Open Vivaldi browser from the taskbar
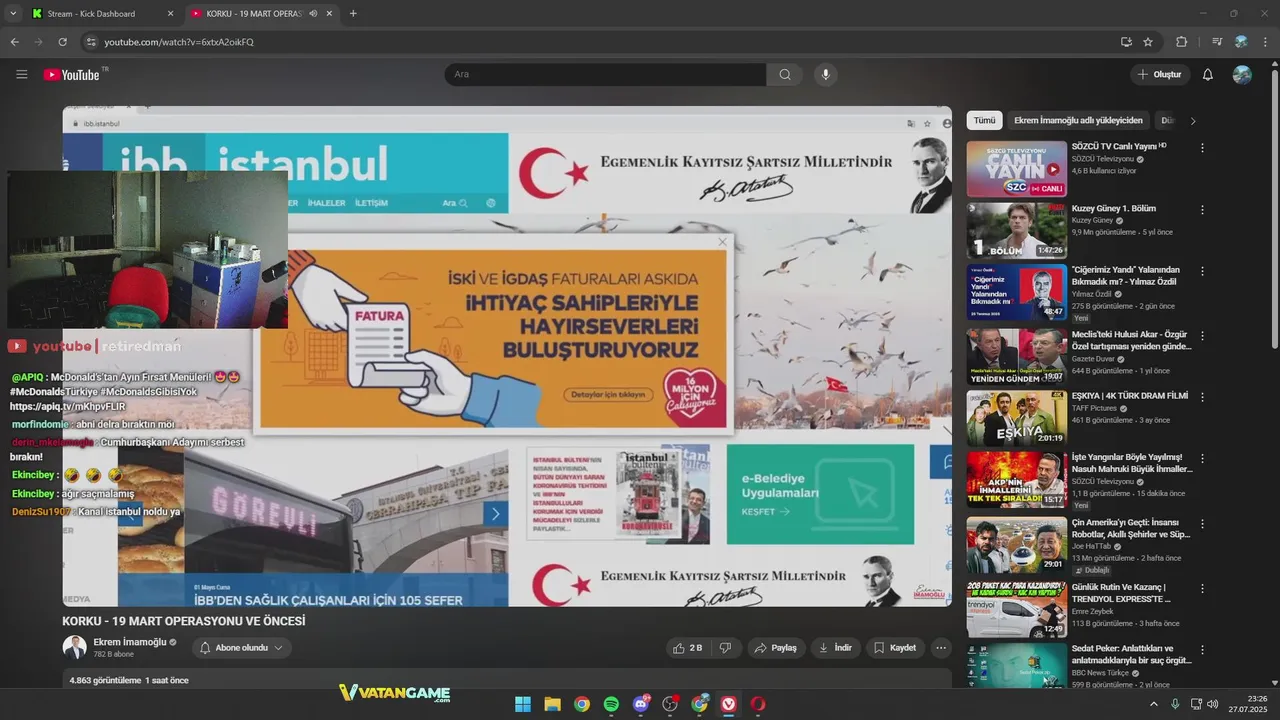The image size is (1280, 720). (729, 704)
